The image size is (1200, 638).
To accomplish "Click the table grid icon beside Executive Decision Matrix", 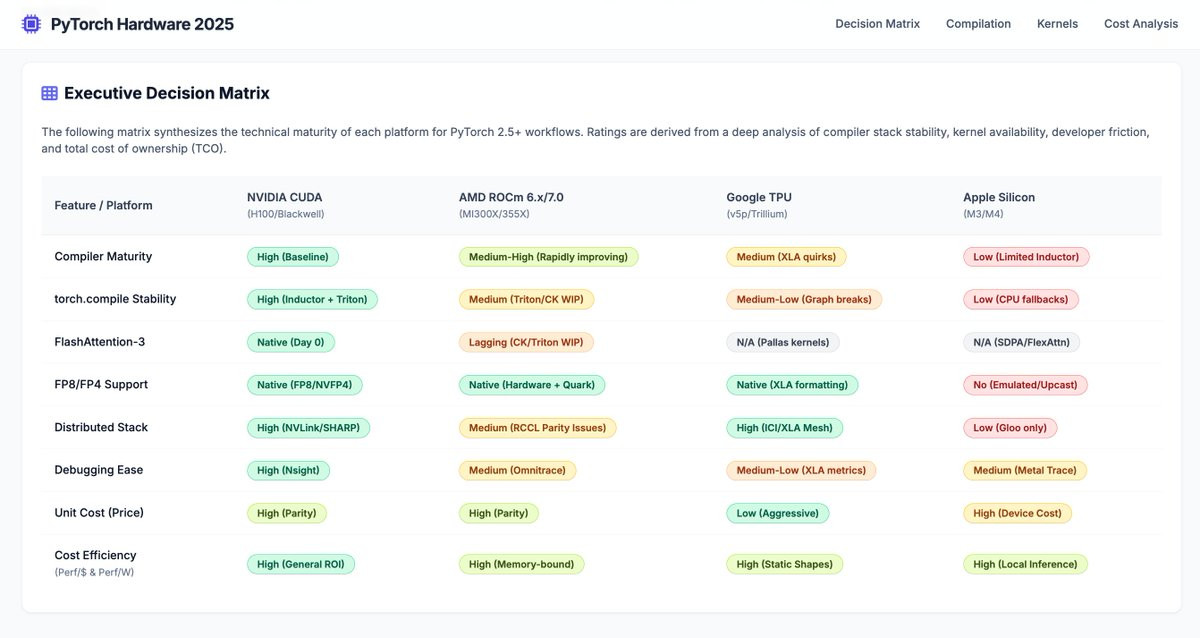I will [x=49, y=93].
